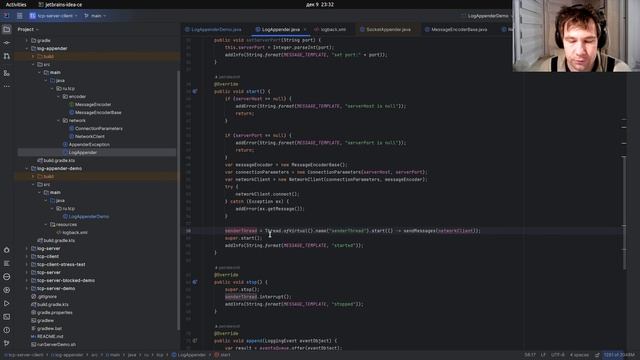
Task: Expand the tcp-client module
Action: pos(27,256)
